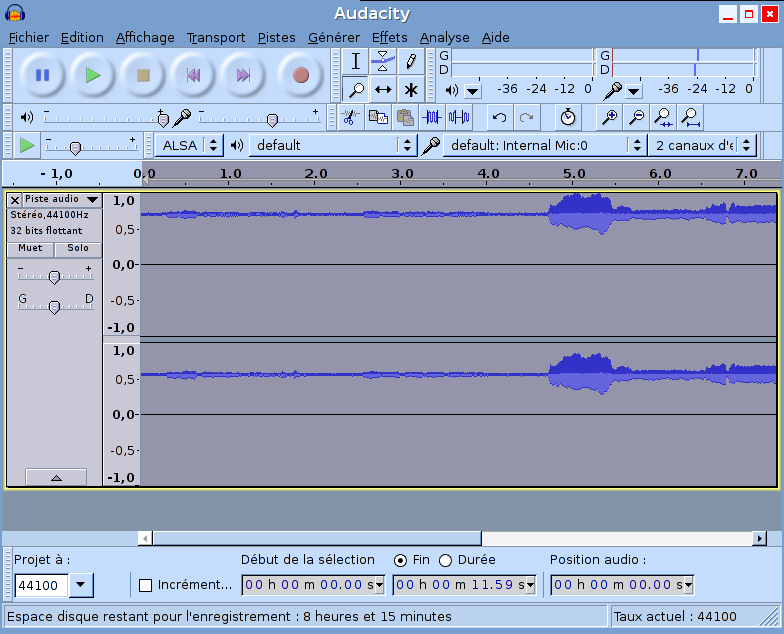Zoom in with the plus magnifier

(610, 118)
